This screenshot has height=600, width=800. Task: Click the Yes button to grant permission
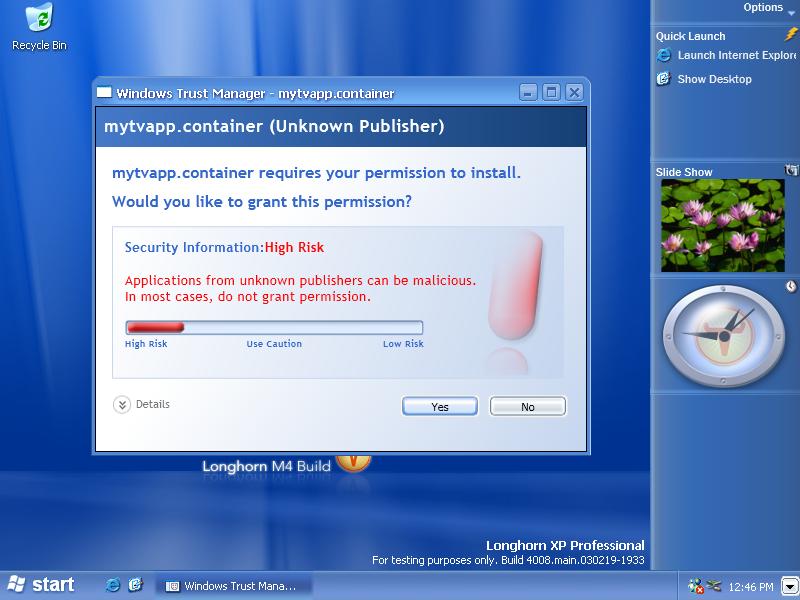tap(440, 407)
